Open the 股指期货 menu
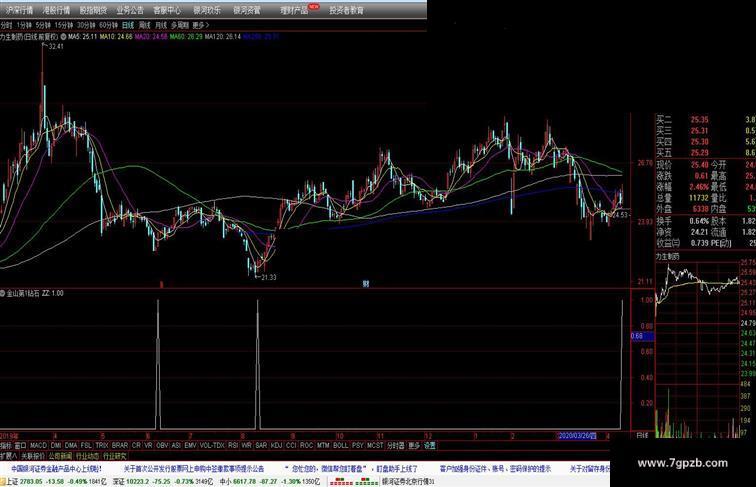The image size is (756, 487). [x=93, y=10]
